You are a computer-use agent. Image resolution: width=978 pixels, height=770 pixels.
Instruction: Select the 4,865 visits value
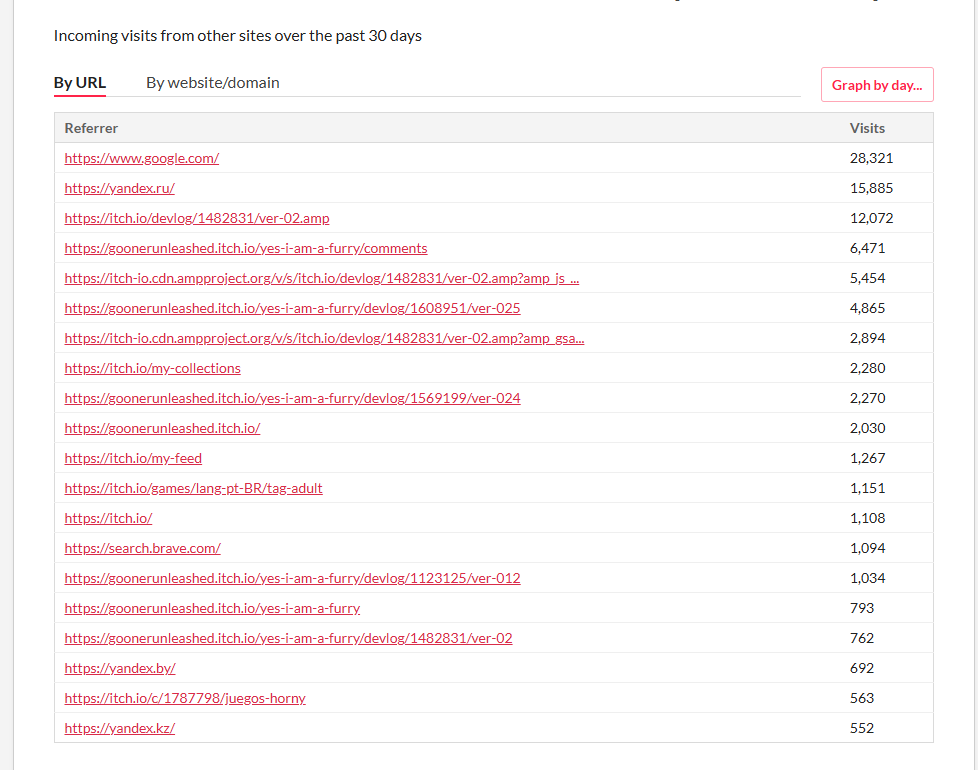(x=868, y=308)
